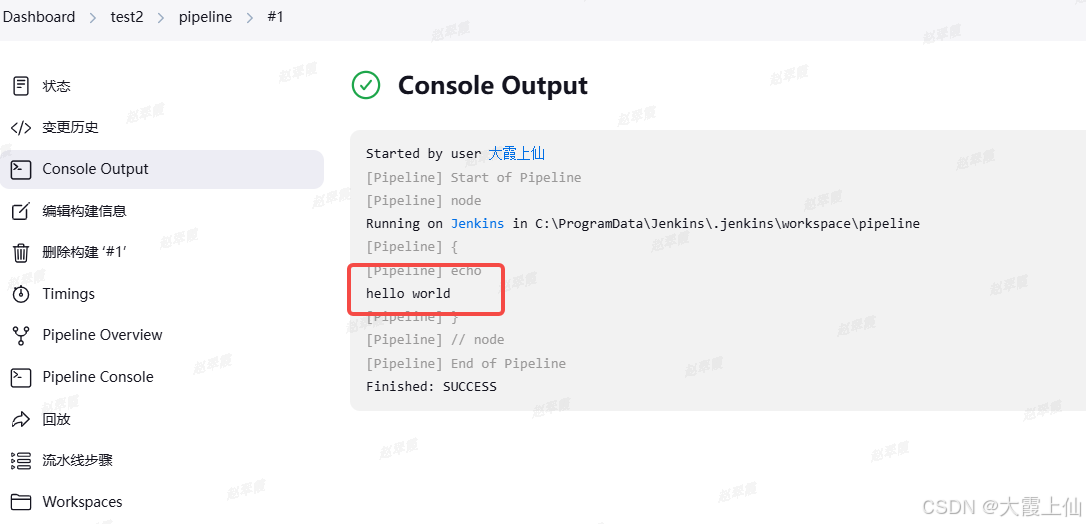Click the Pipeline Console terminal icon
This screenshot has height=524, width=1086.
click(x=21, y=377)
